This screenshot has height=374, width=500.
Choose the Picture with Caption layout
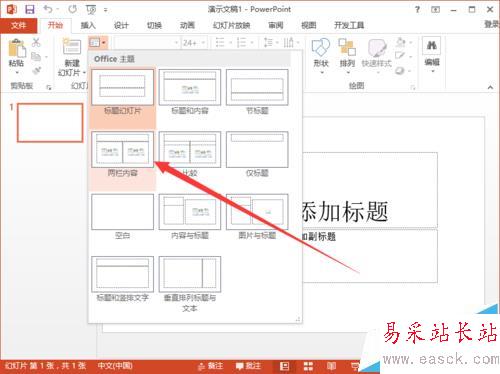point(257,217)
